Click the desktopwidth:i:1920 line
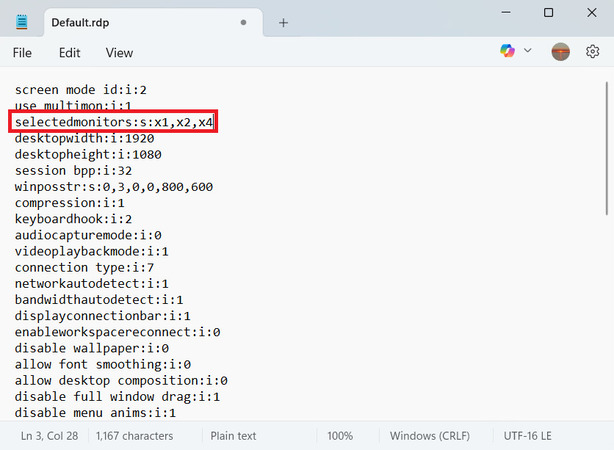 (85, 138)
